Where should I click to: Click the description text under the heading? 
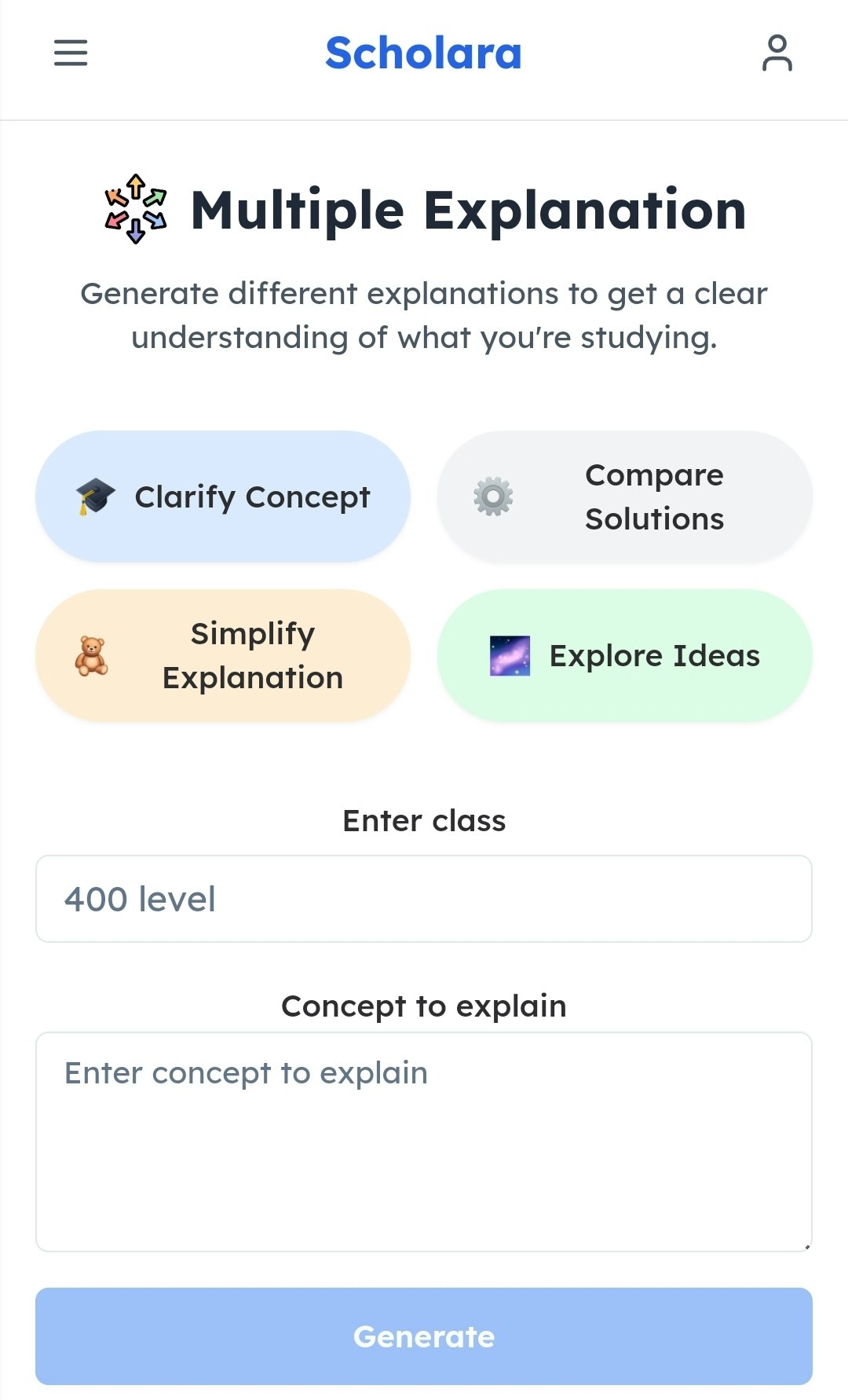(424, 316)
